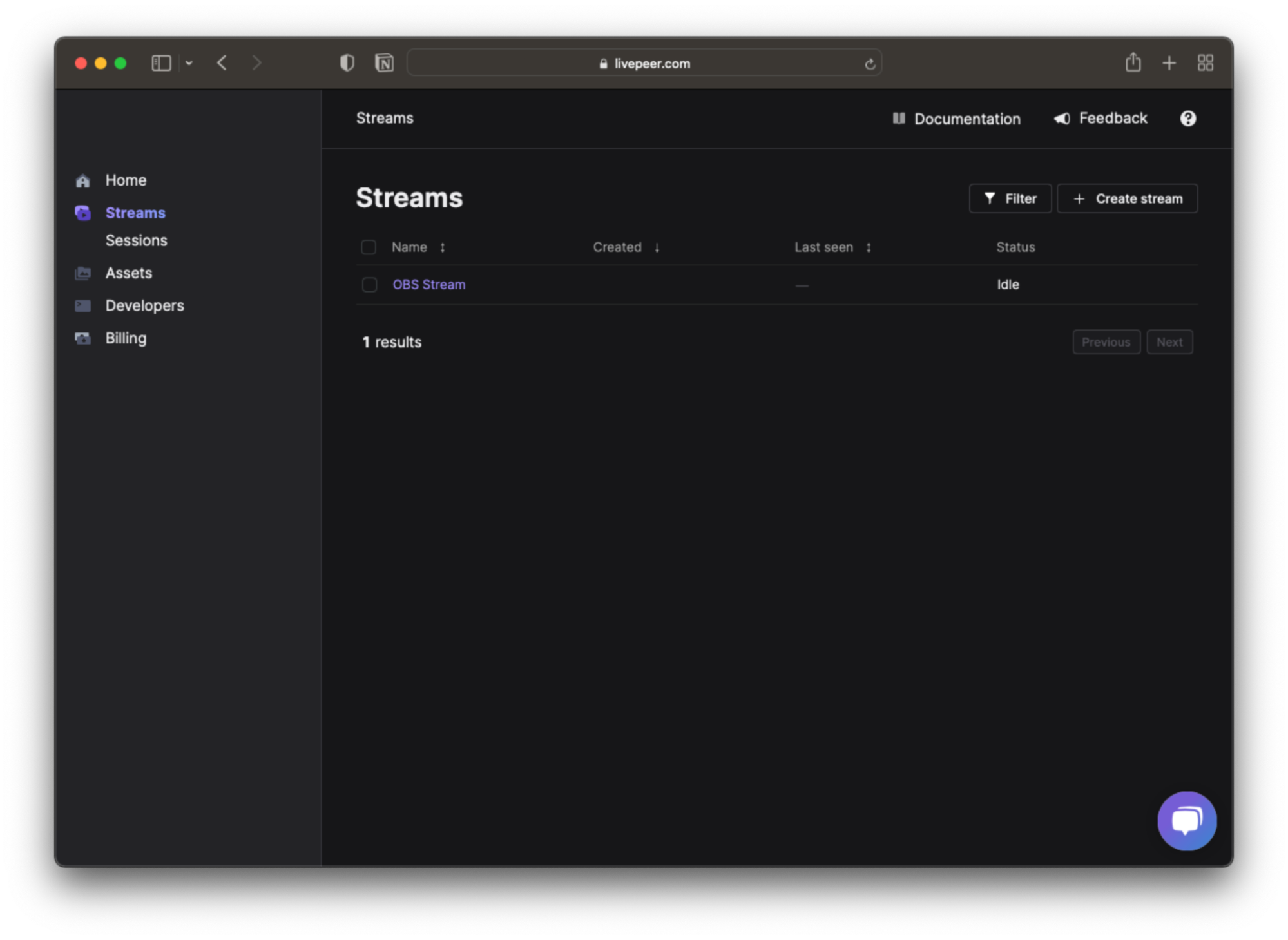Image resolution: width=1288 pixels, height=940 pixels.
Task: Select all streams with the header checkbox
Action: tap(369, 247)
